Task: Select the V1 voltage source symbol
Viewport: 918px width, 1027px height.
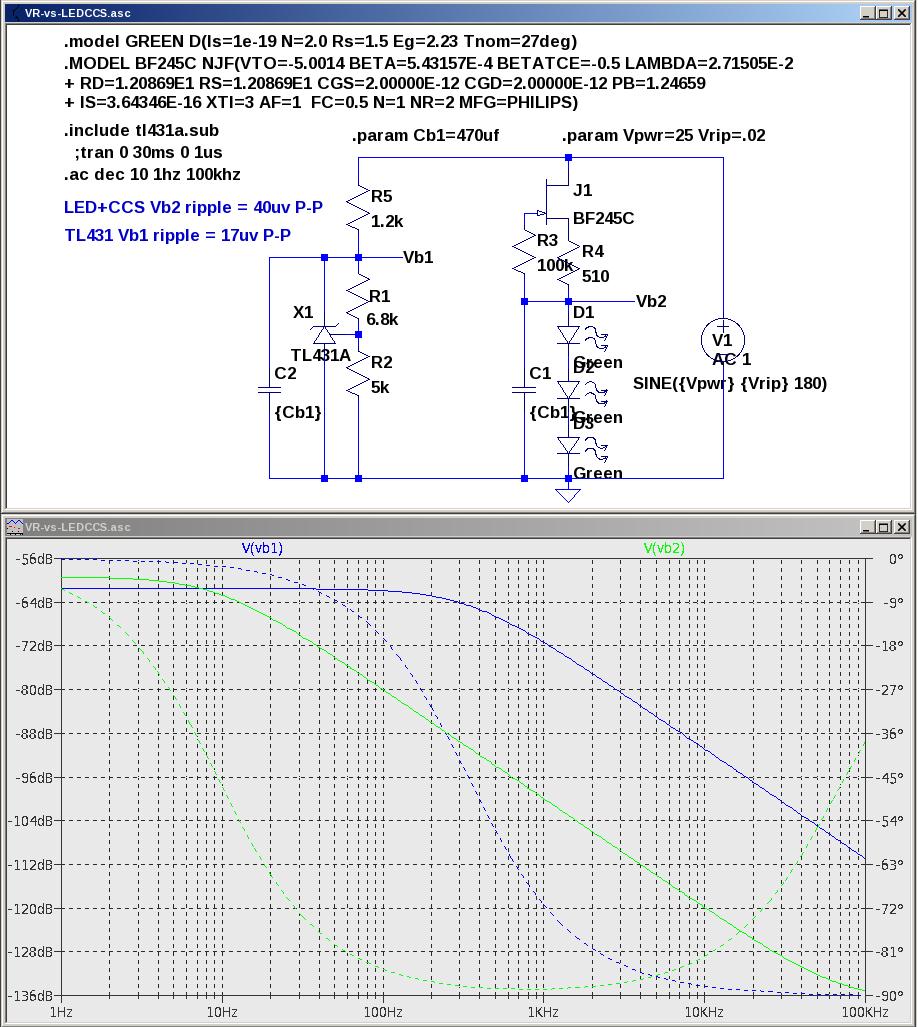Action: click(x=722, y=339)
